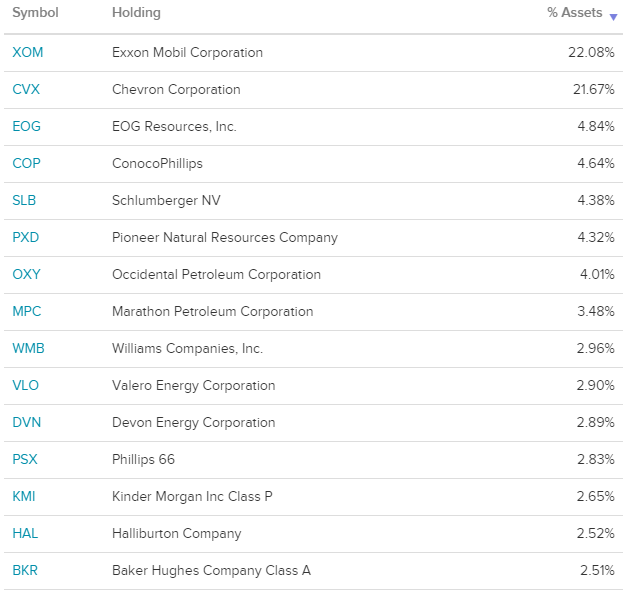Click the 2.89% value for Devon
This screenshot has height=592, width=624.
pyautogui.click(x=596, y=422)
